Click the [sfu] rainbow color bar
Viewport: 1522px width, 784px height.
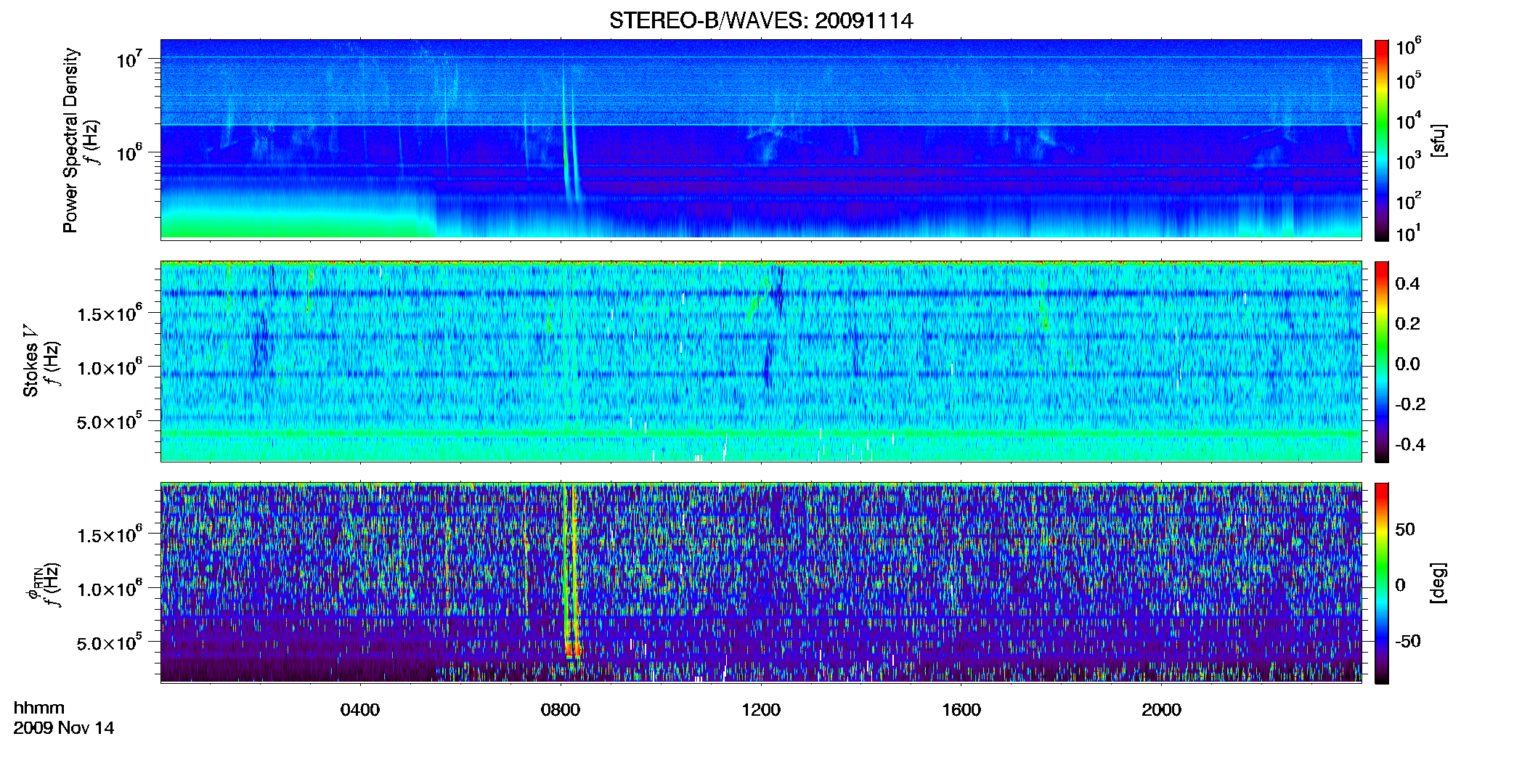[1382, 140]
